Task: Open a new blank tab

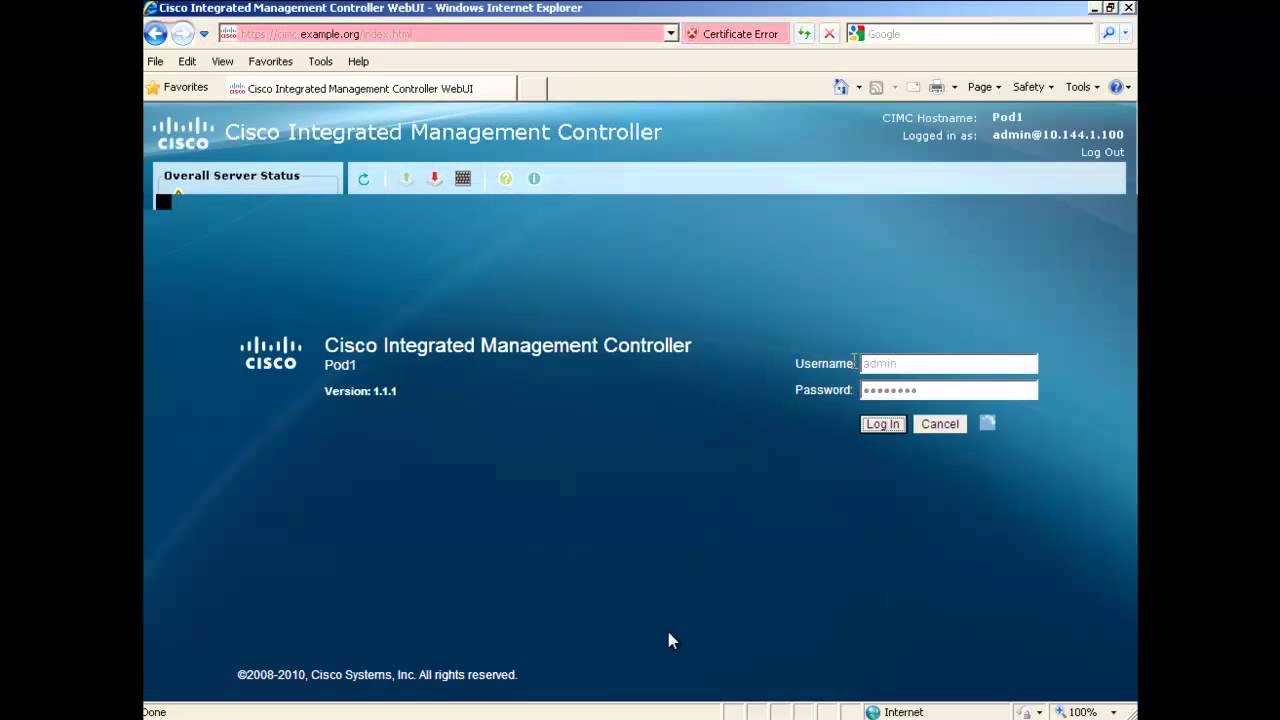Action: [532, 88]
